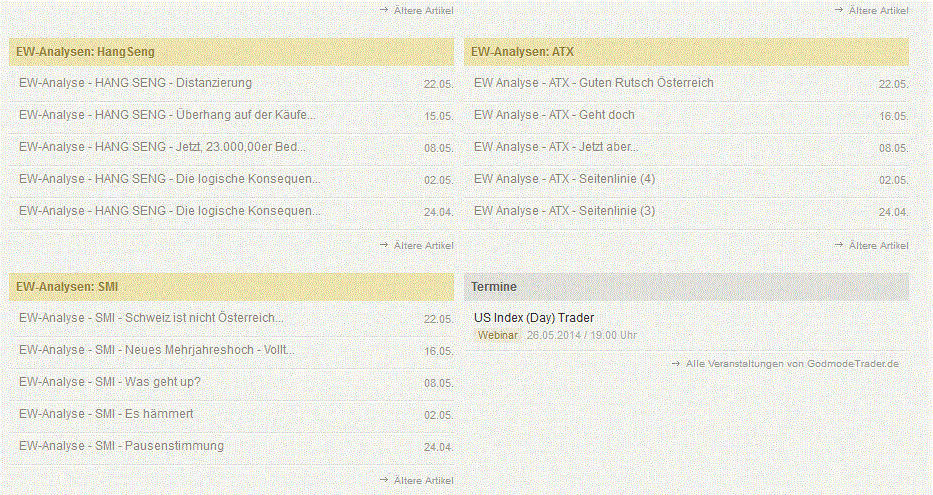Click Alle Veranstaltungen von GodmodeTrader.de

point(792,363)
